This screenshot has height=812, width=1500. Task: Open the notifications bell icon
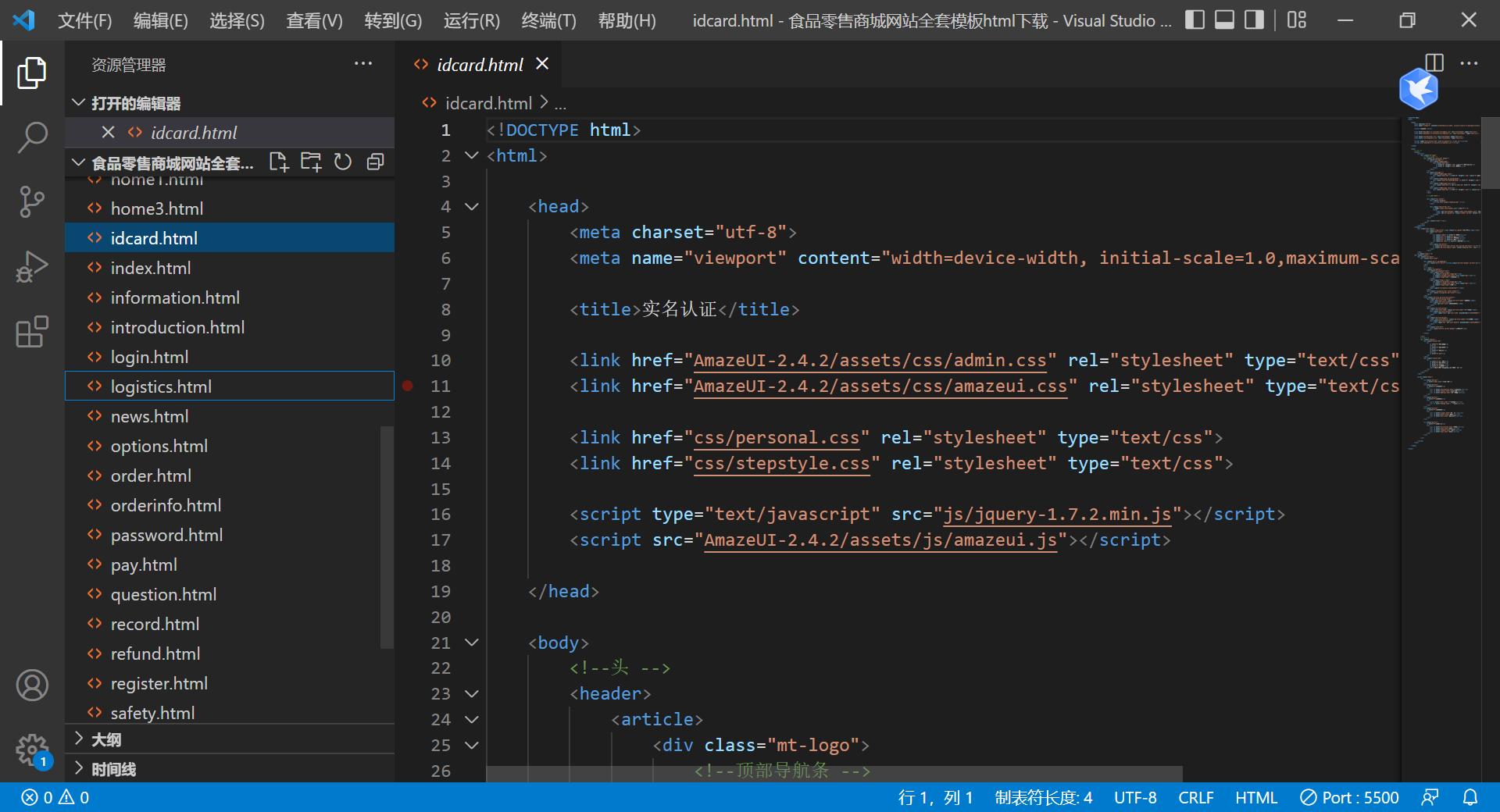(1470, 797)
